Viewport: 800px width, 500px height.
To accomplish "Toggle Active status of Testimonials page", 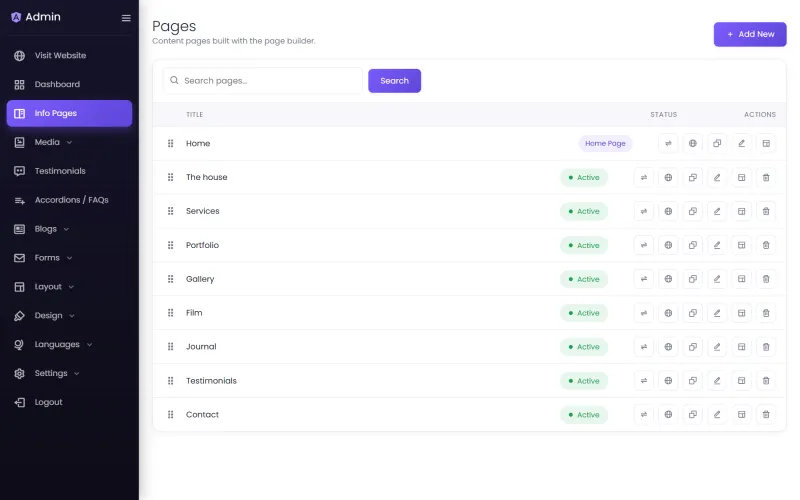I will [x=584, y=381].
